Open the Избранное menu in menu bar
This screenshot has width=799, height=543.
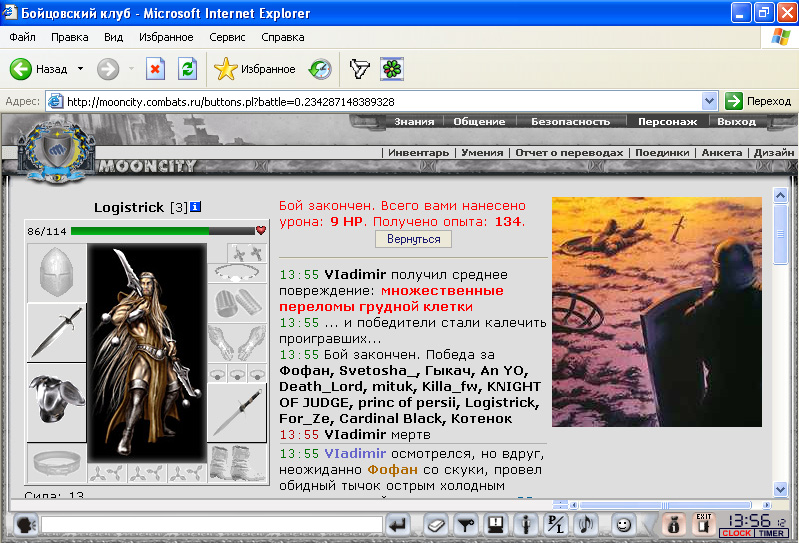[166, 37]
